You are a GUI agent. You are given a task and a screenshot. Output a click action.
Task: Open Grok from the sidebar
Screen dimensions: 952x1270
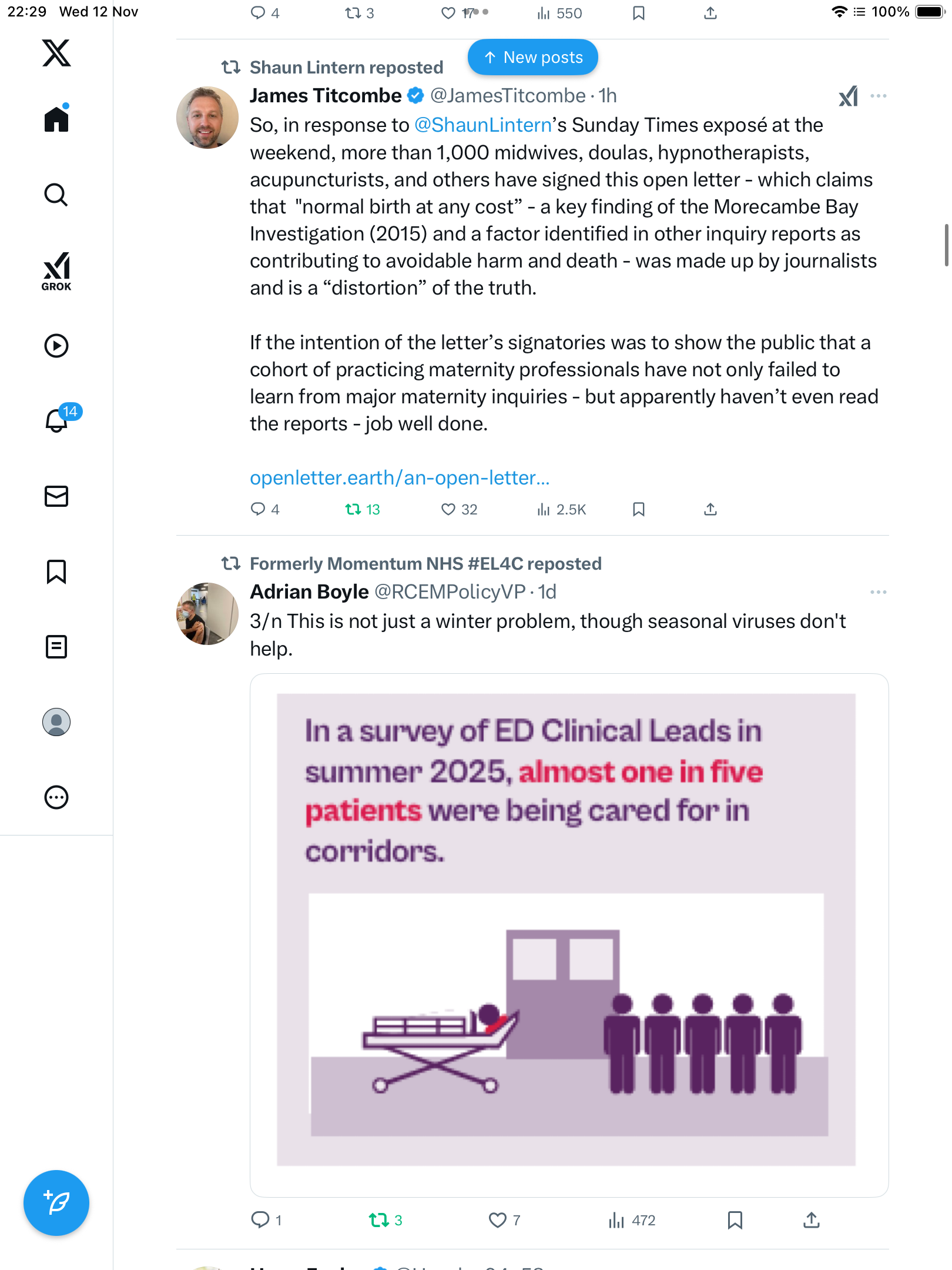point(56,271)
